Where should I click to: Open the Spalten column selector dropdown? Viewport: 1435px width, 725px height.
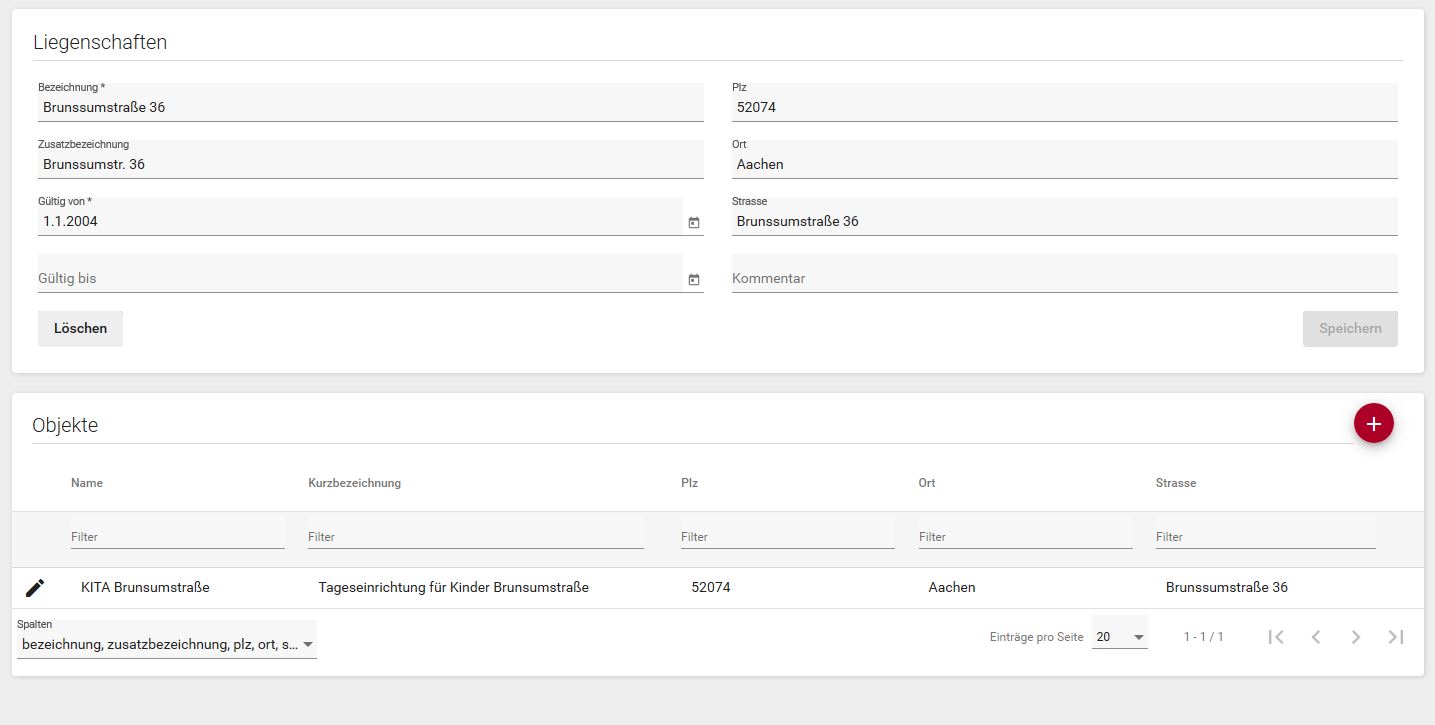pyautogui.click(x=167, y=645)
